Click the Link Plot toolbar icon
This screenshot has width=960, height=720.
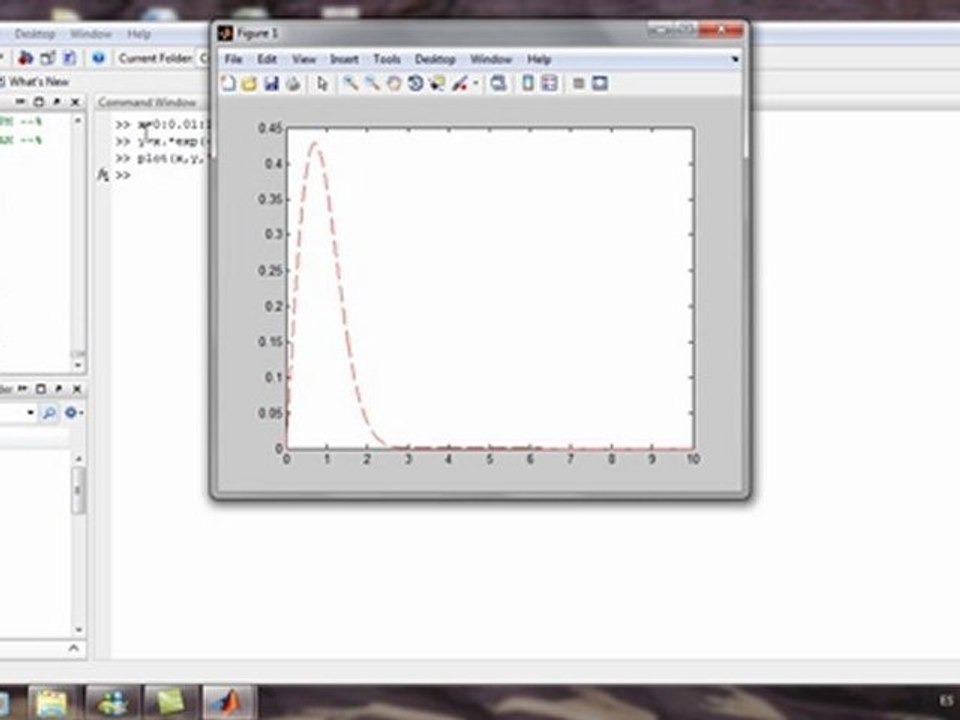(498, 83)
